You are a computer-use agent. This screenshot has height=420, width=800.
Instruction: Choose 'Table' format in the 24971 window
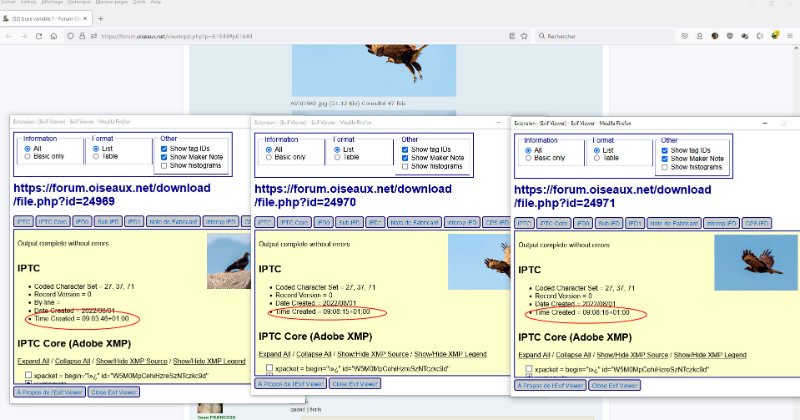(597, 158)
